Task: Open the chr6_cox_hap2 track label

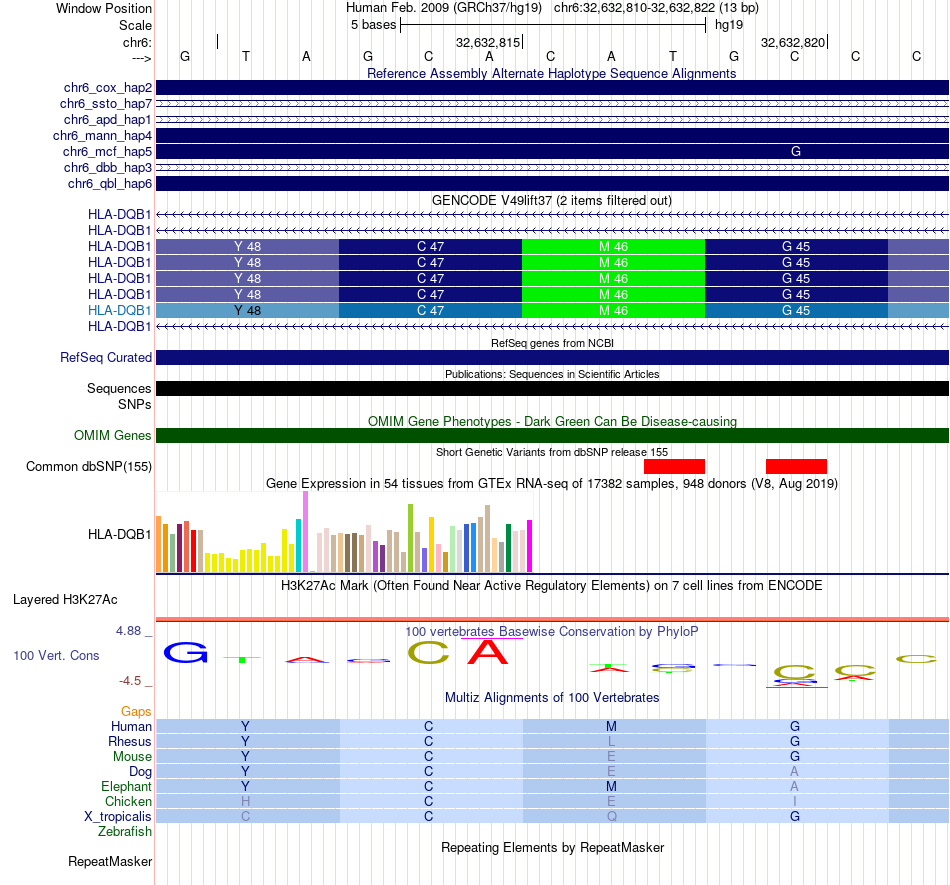Action: click(x=108, y=88)
